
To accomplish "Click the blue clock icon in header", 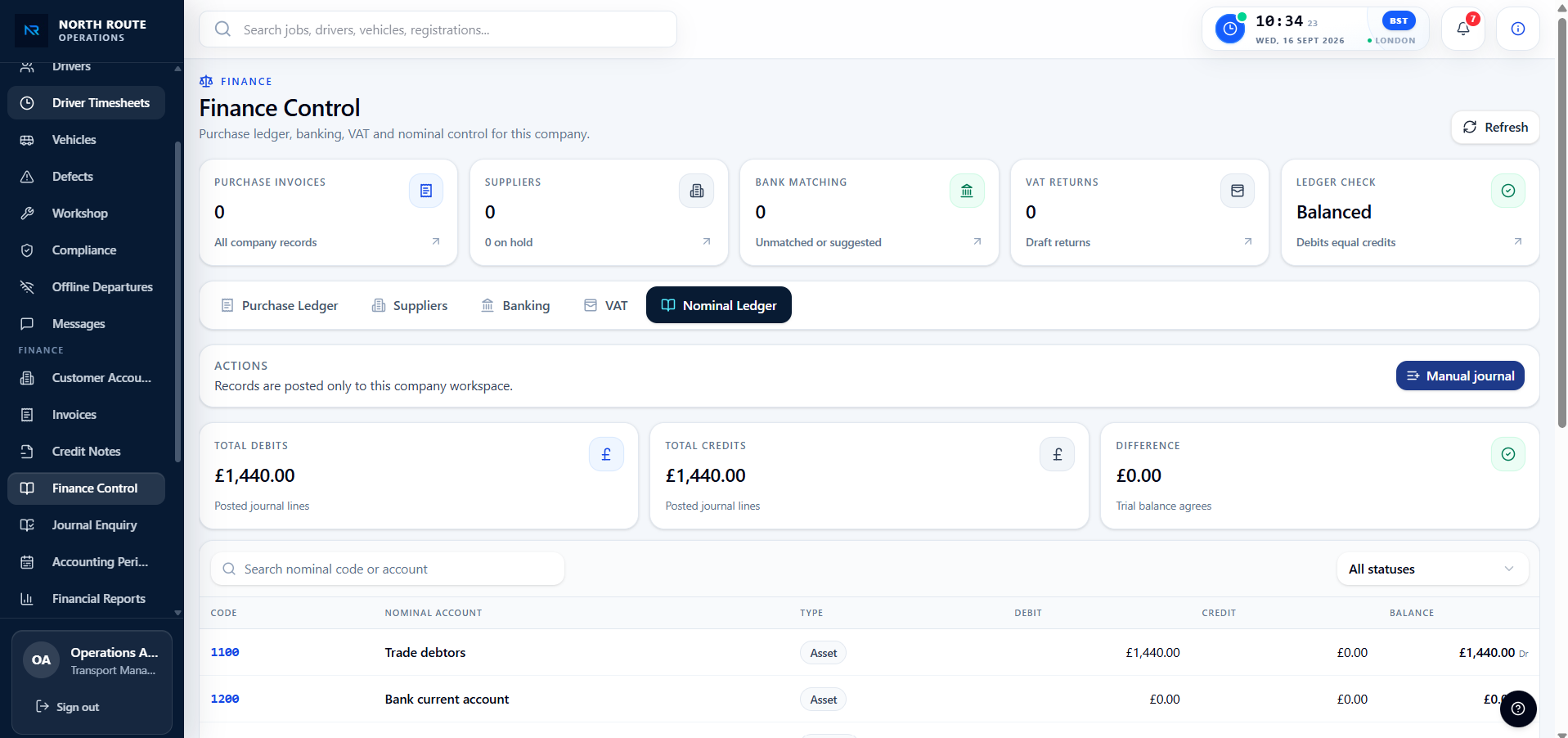I will click(x=1229, y=29).
